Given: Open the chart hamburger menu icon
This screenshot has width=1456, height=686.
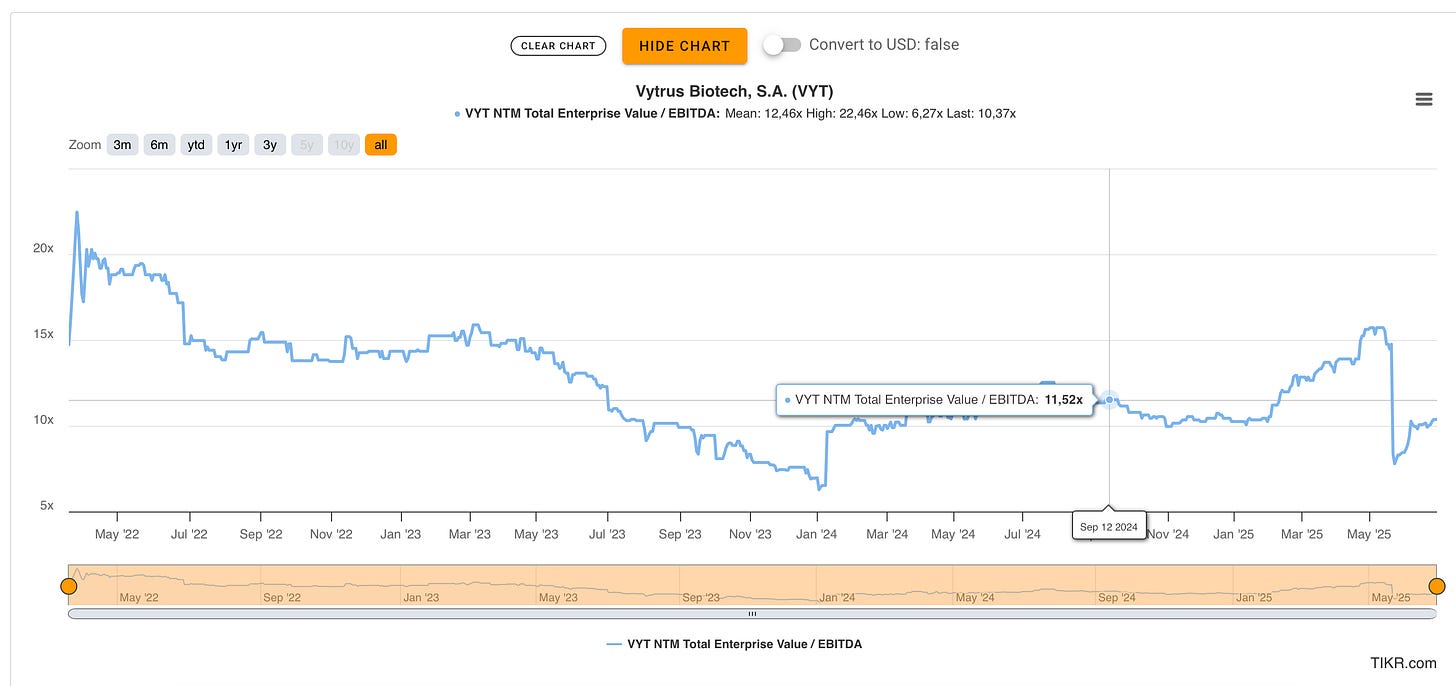Looking at the screenshot, I should pyautogui.click(x=1424, y=99).
